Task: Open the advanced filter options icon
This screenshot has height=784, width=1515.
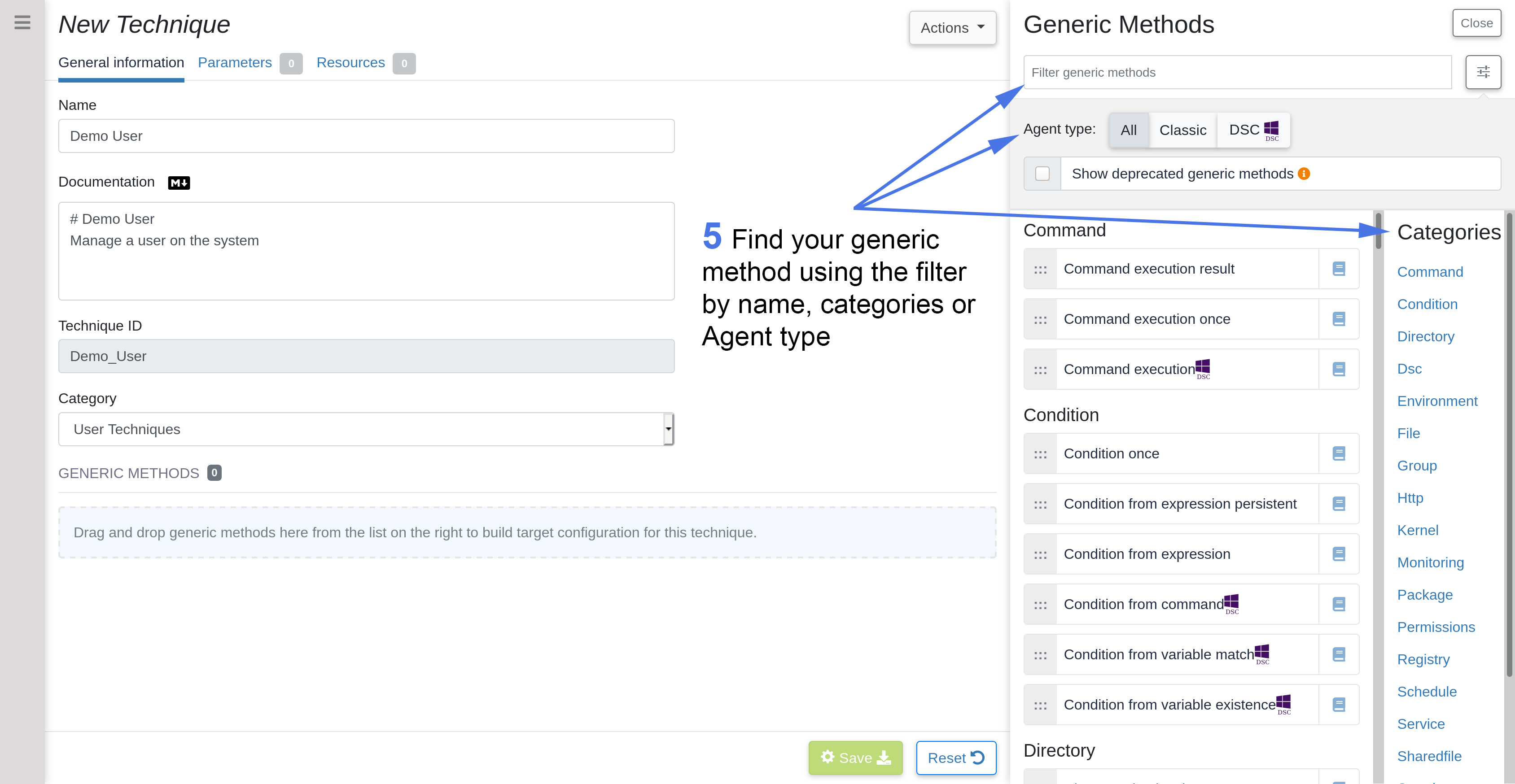Action: pyautogui.click(x=1483, y=72)
